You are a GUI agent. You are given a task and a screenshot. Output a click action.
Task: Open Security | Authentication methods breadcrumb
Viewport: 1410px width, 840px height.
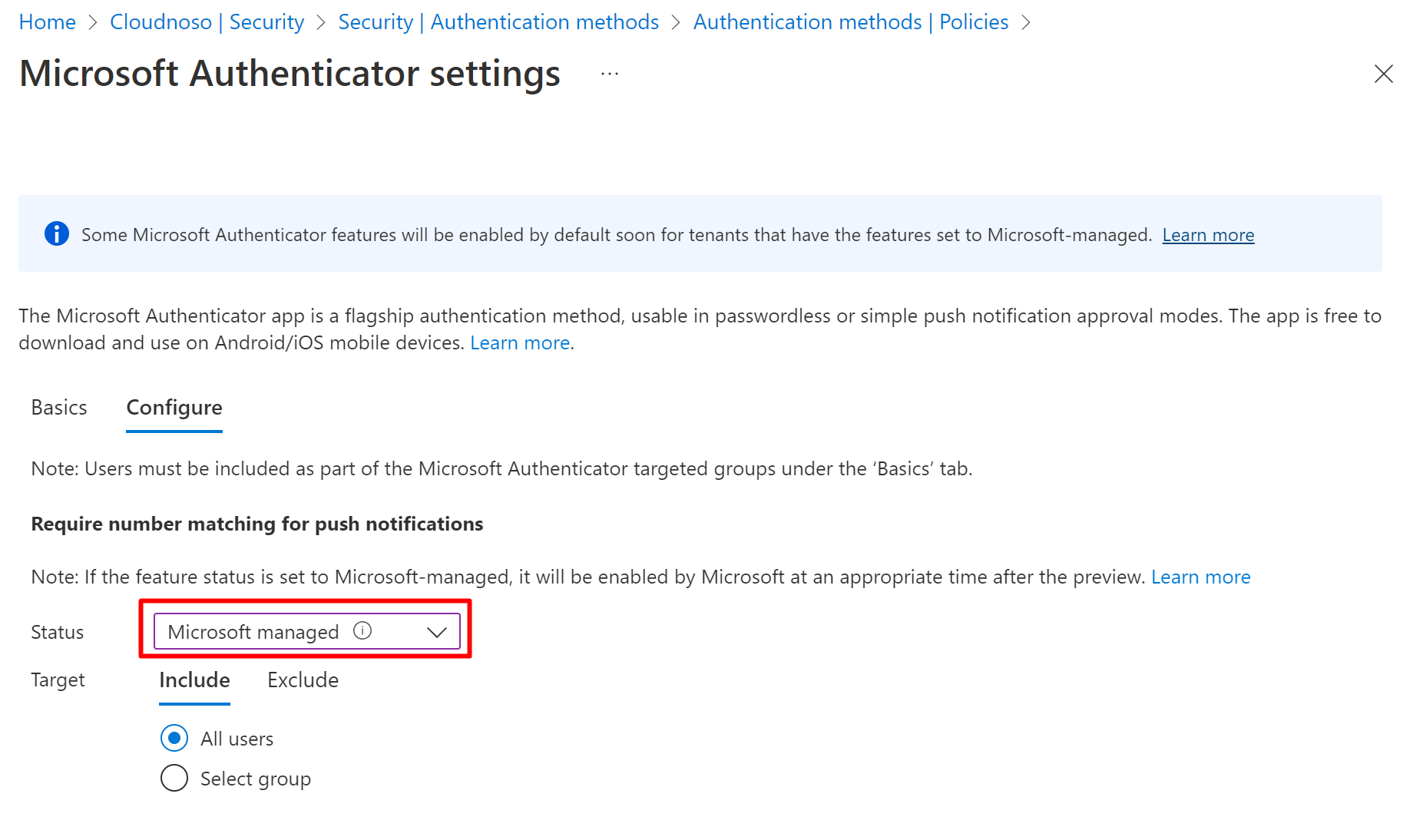pos(498,22)
